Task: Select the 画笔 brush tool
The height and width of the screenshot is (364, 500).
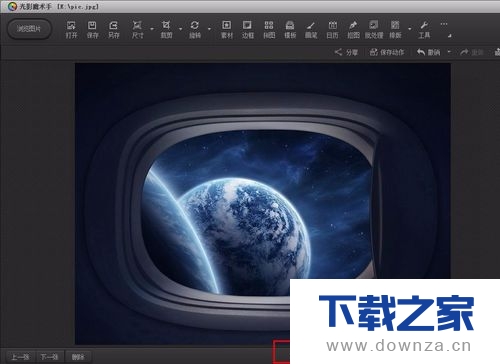Action: coord(311,30)
